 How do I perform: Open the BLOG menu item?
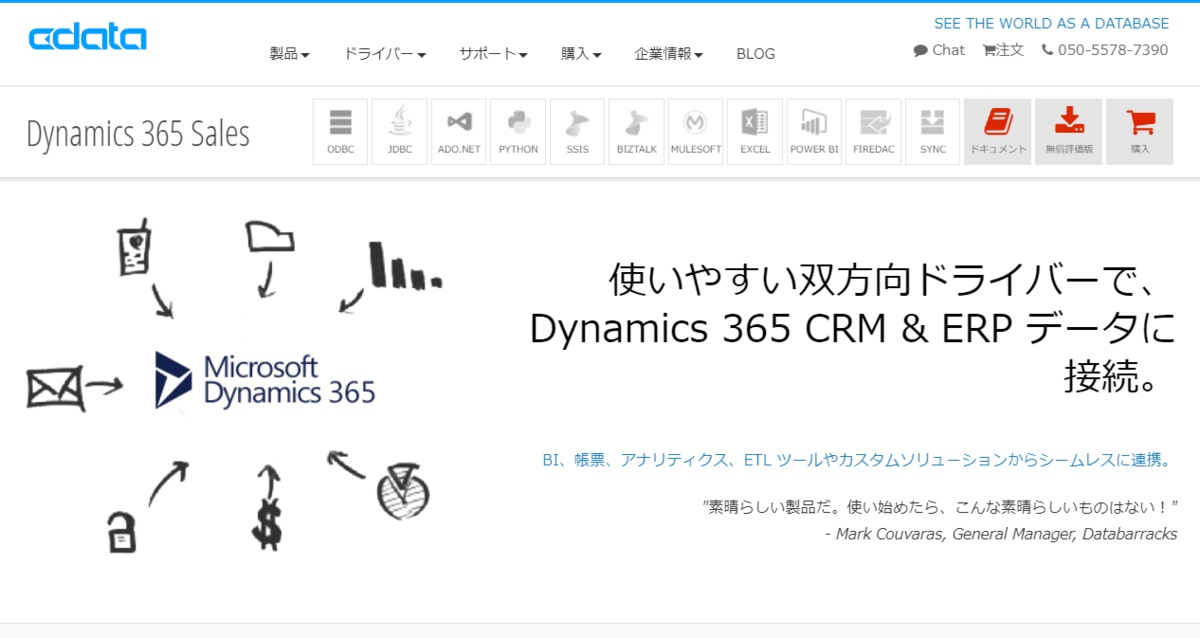click(756, 54)
